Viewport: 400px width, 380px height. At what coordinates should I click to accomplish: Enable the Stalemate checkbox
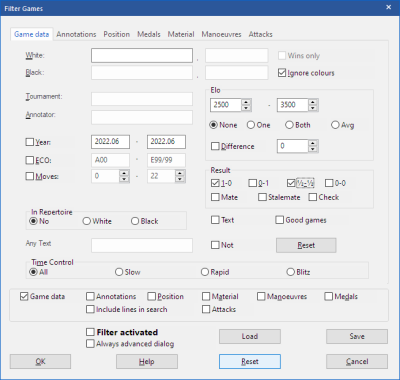[x=262, y=197]
